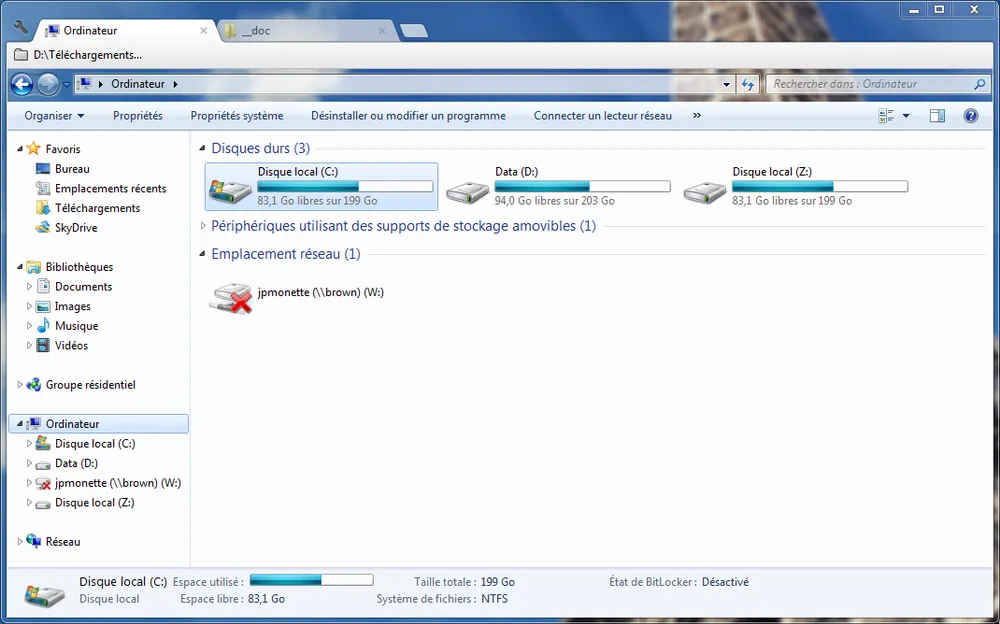Select the Images library
The image size is (1000, 624).
pos(72,306)
